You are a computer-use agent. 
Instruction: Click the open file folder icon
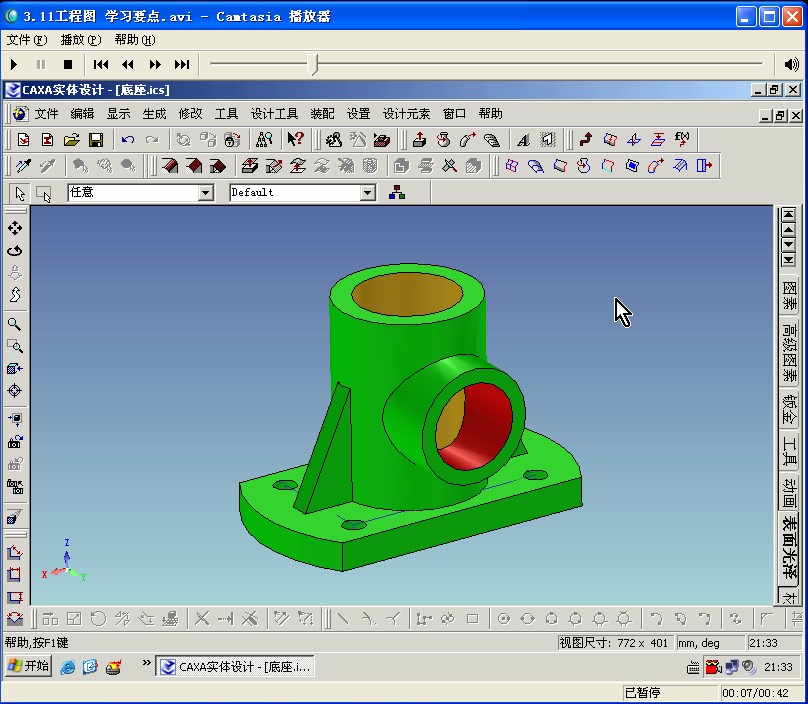(x=72, y=140)
